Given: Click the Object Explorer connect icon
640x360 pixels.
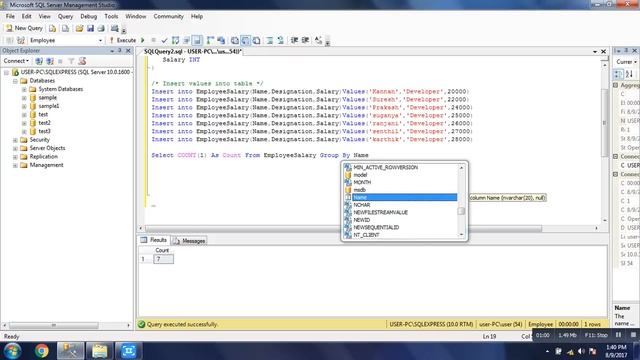Looking at the screenshot, I should (39, 61).
